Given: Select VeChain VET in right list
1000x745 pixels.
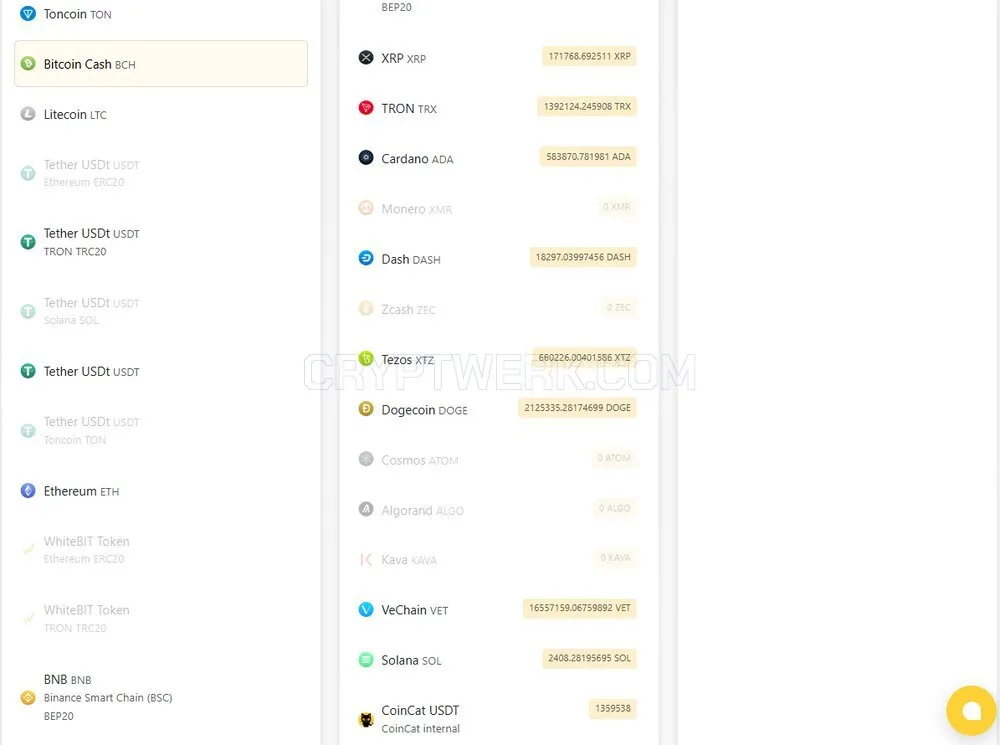Looking at the screenshot, I should point(498,610).
